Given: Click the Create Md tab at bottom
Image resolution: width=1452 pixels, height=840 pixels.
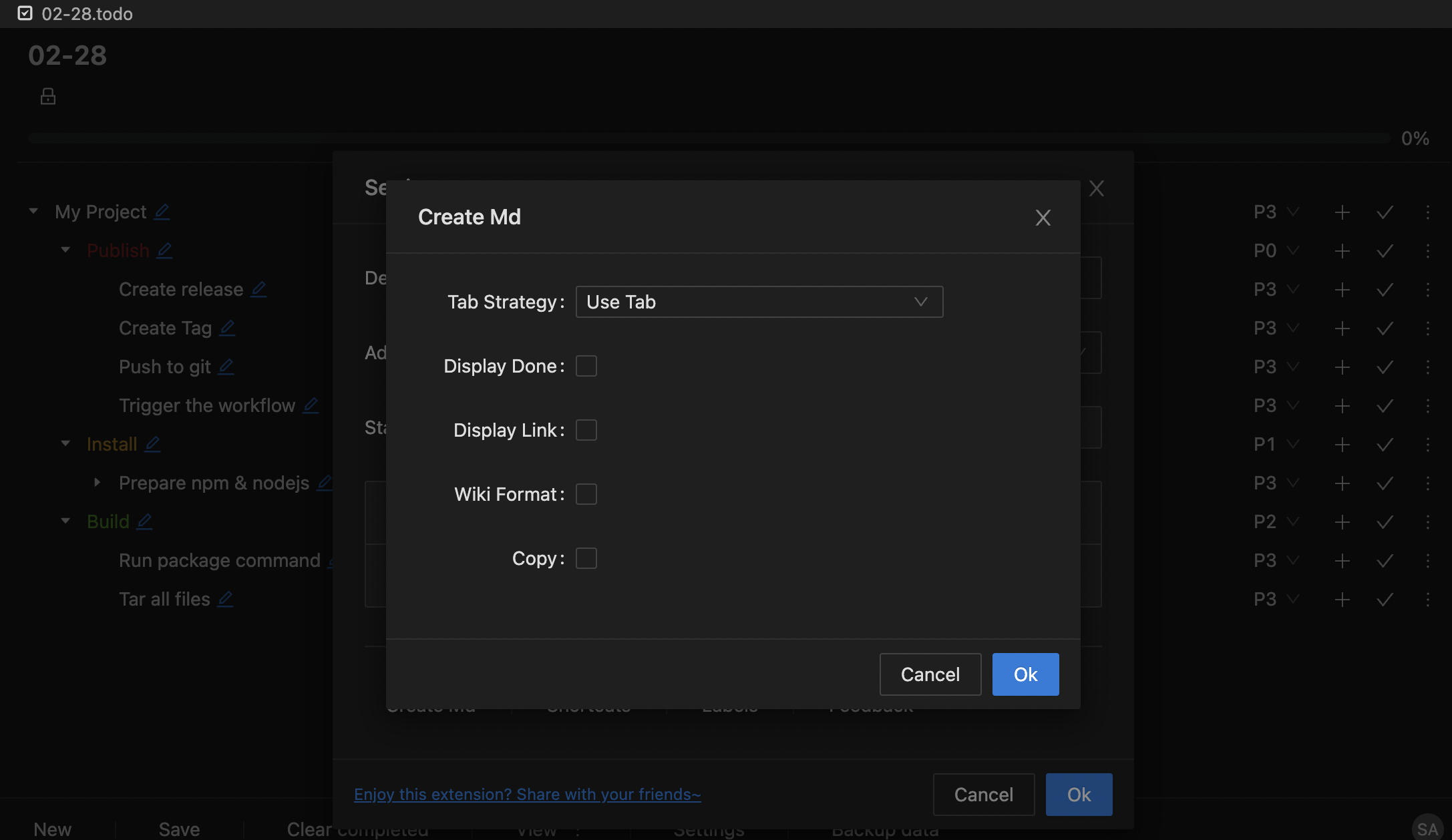Looking at the screenshot, I should tap(431, 705).
